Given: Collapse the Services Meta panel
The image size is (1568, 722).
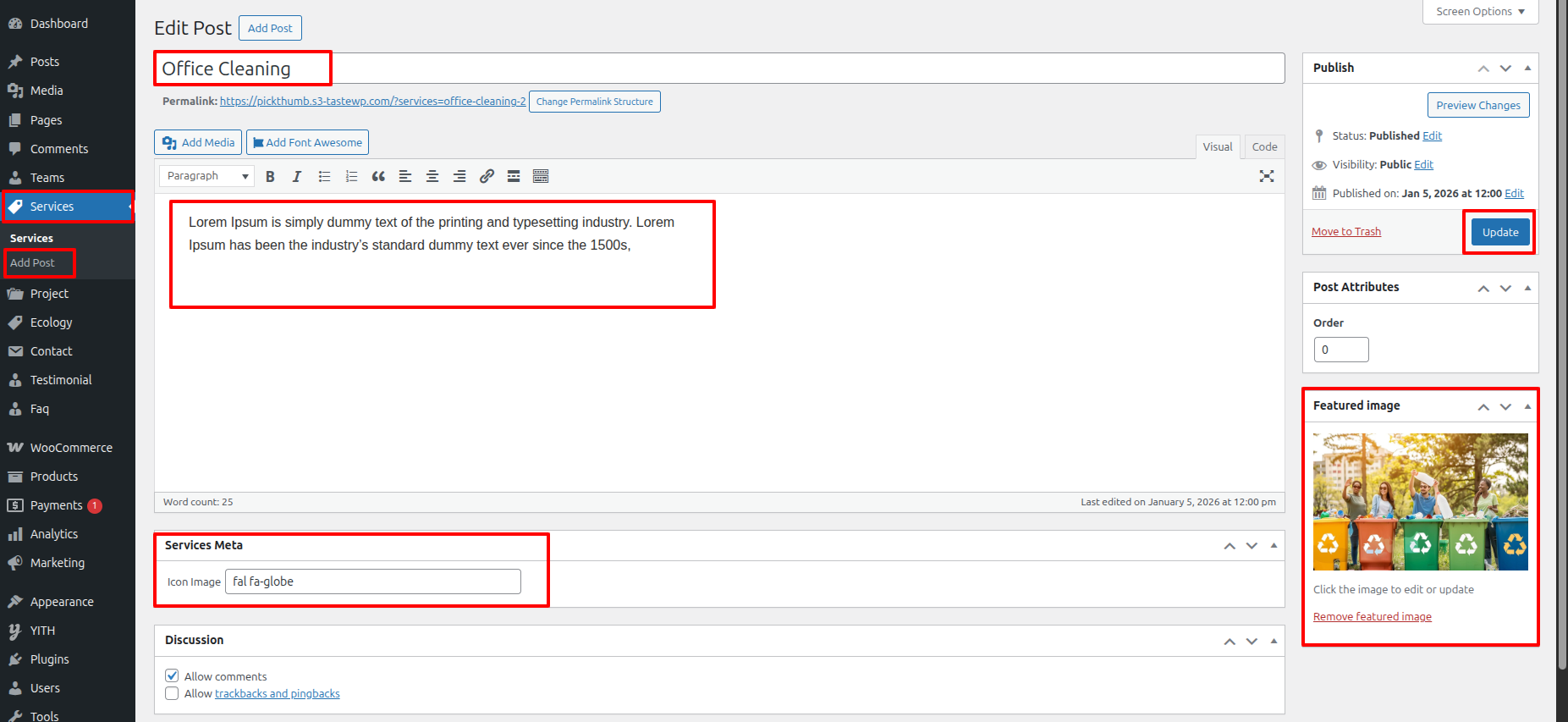Looking at the screenshot, I should [x=1274, y=546].
